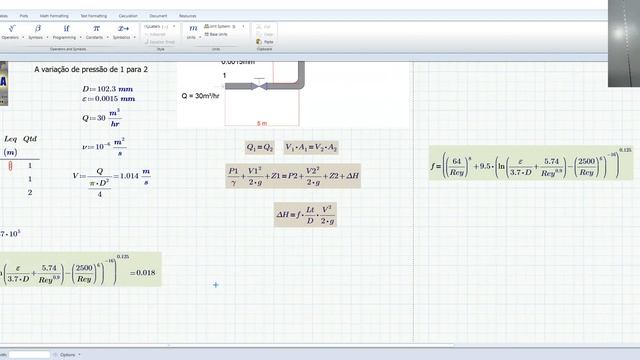
Task: Click the Qtd value '2' in table
Action: point(30,192)
